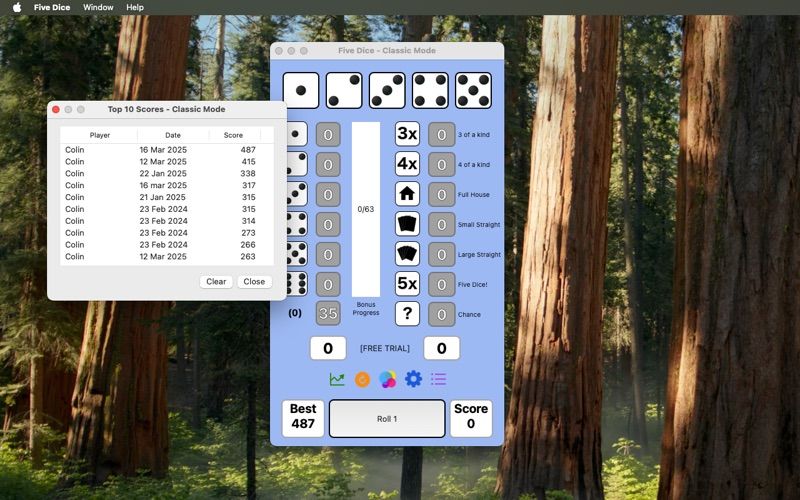Open the purple high scores list icon
The height and width of the screenshot is (500, 800).
438,379
